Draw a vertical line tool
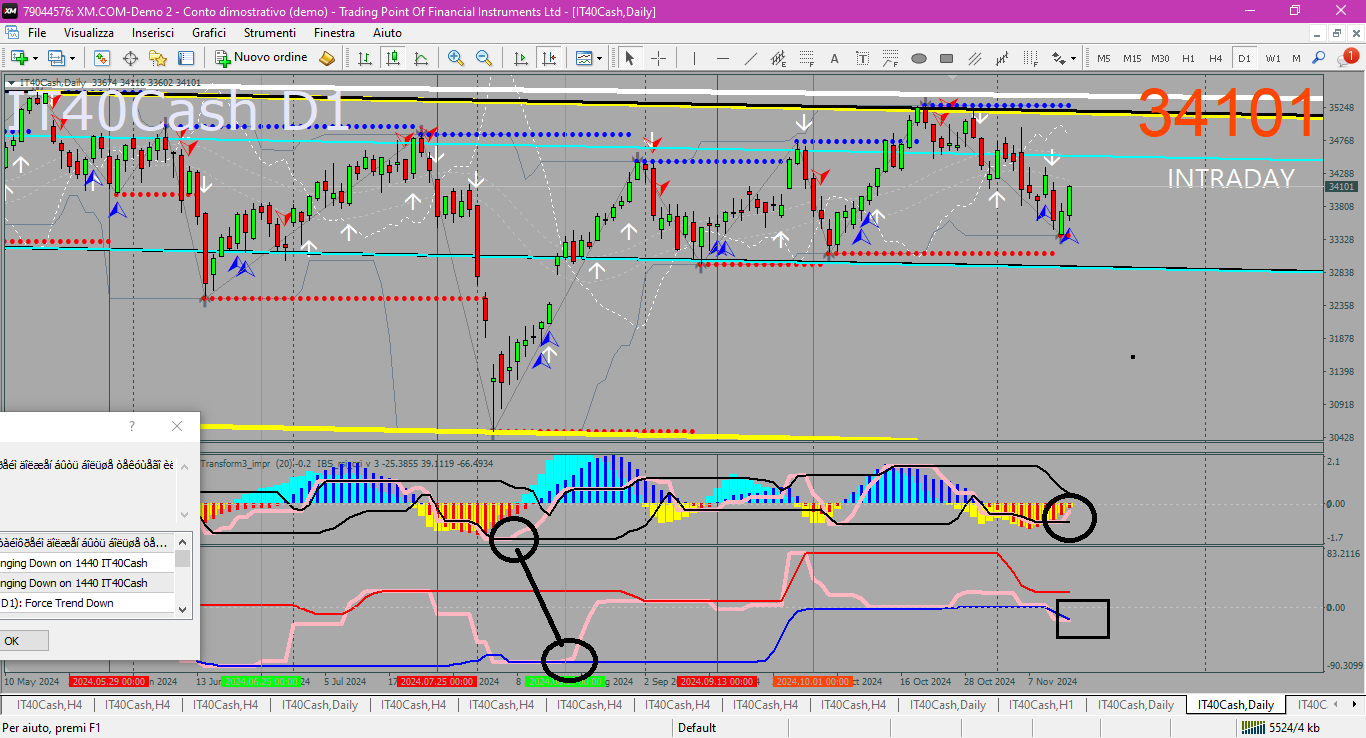The height and width of the screenshot is (738, 1366). 694,58
